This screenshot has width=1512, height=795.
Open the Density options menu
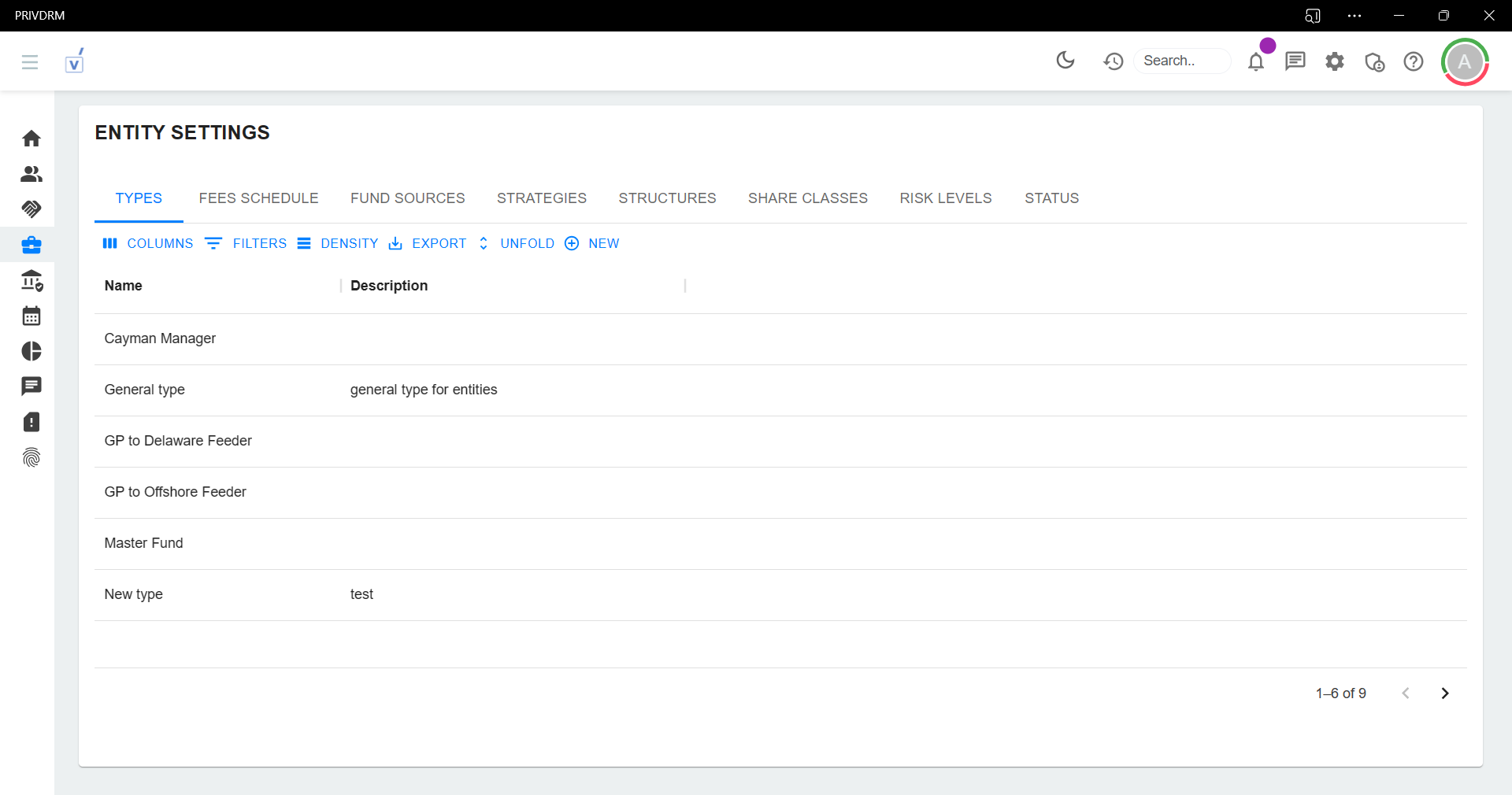[x=338, y=244]
